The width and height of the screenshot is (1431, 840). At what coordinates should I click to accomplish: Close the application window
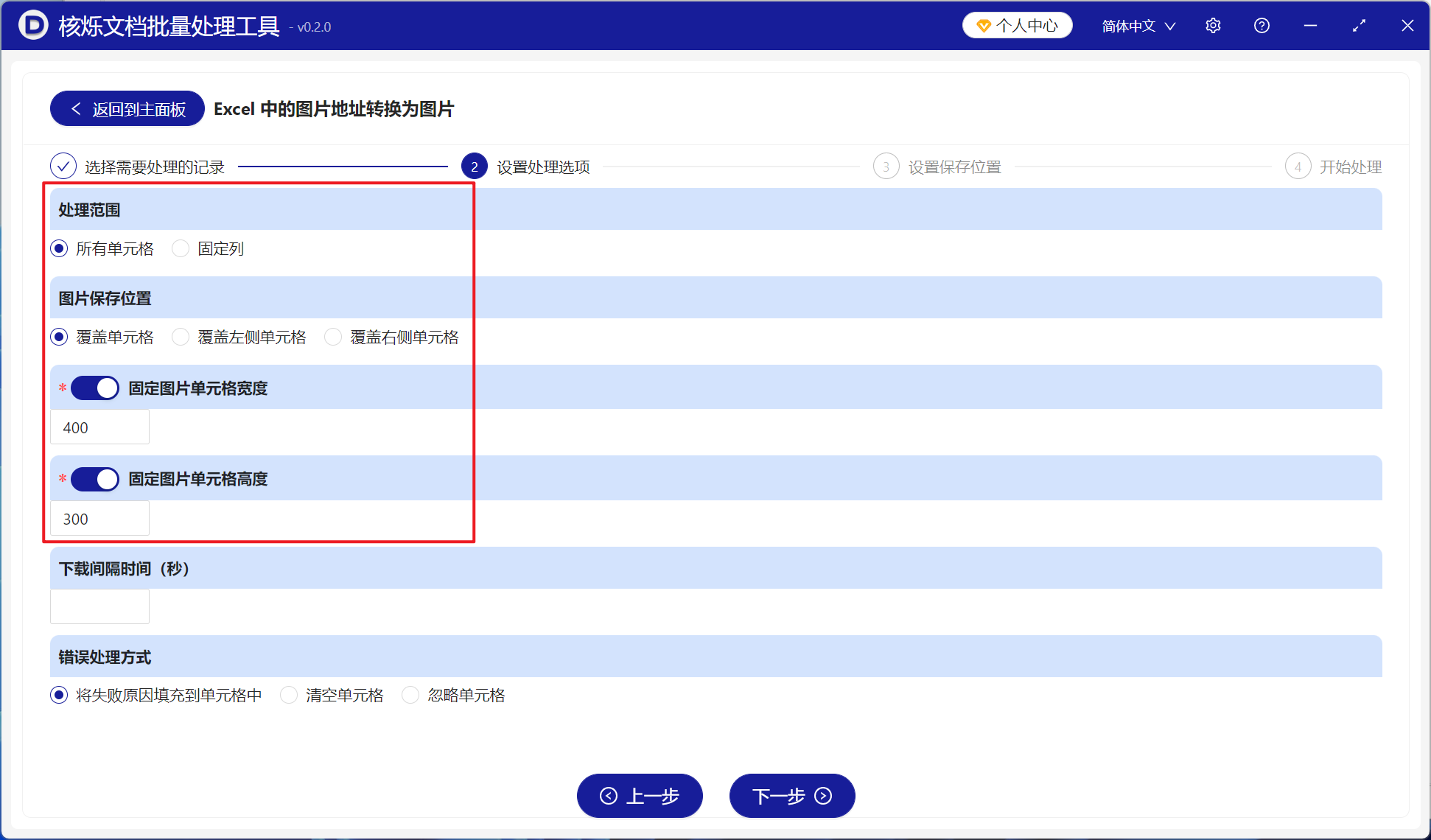click(1407, 26)
